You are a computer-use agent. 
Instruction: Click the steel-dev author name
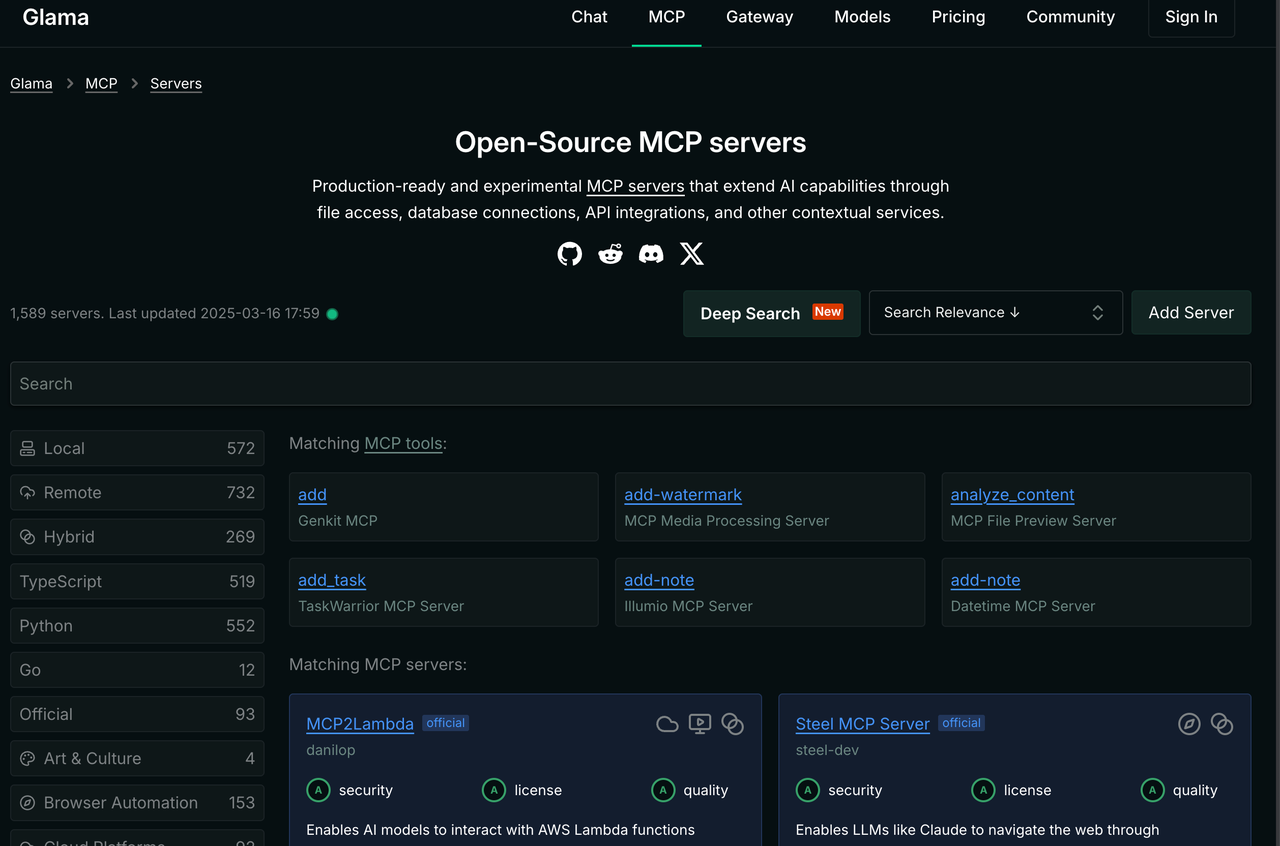(827, 750)
